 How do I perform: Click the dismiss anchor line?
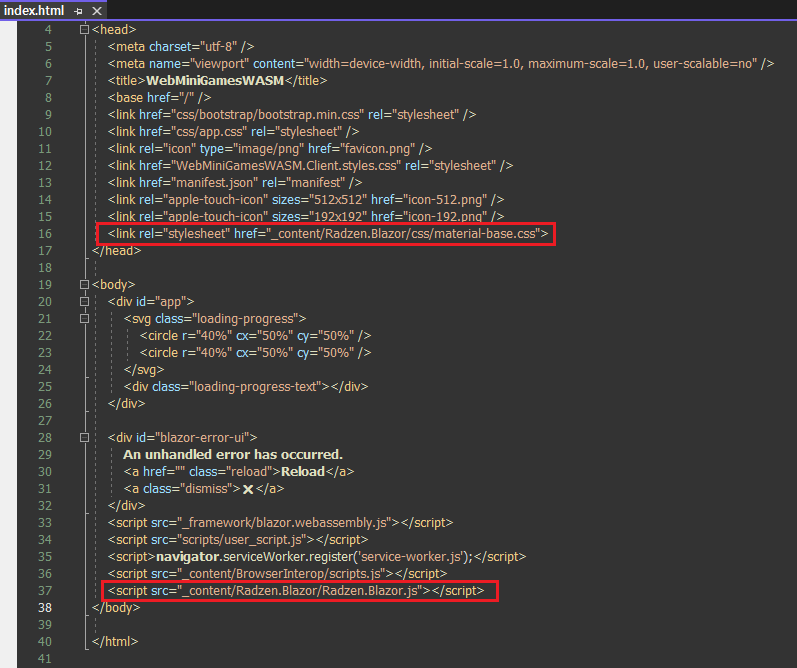click(x=204, y=489)
